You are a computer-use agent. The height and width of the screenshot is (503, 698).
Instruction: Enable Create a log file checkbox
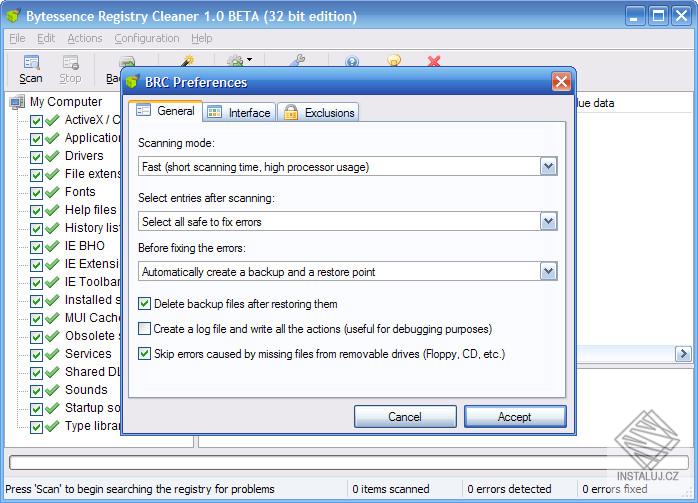(x=144, y=329)
